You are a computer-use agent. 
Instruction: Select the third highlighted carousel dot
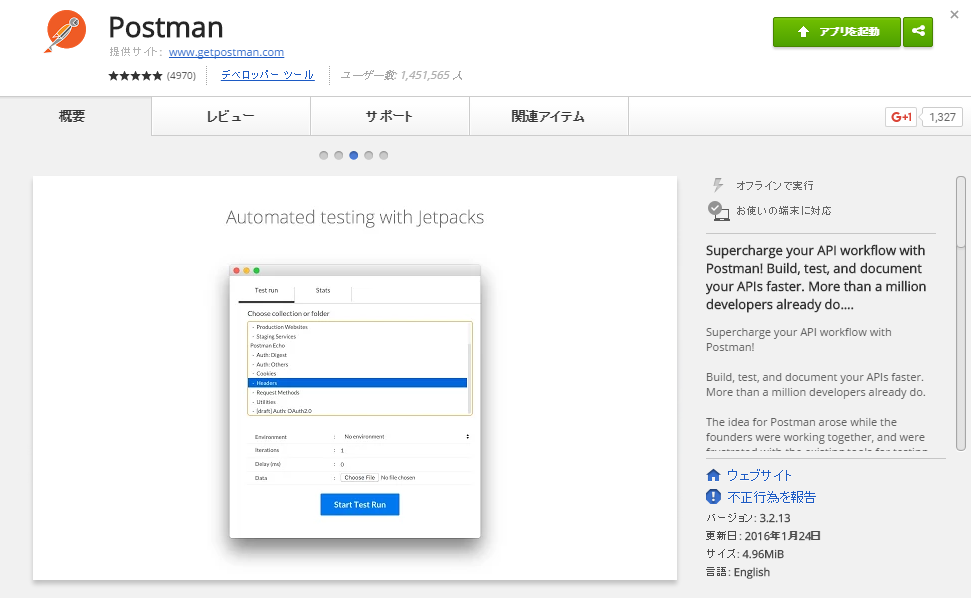click(x=354, y=155)
